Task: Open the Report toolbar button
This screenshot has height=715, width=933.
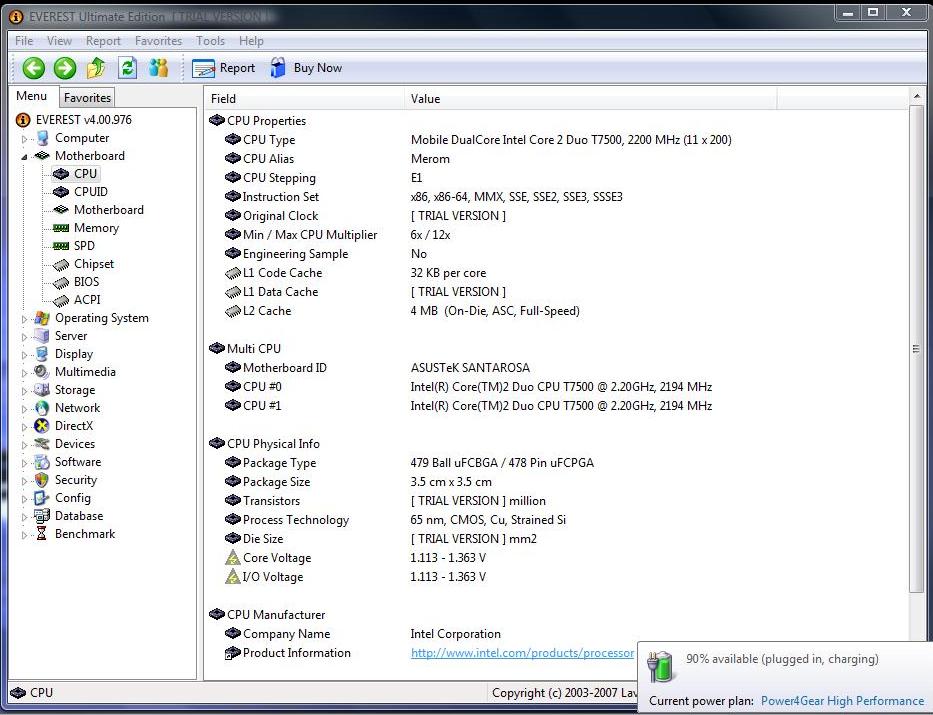Action: pyautogui.click(x=224, y=68)
